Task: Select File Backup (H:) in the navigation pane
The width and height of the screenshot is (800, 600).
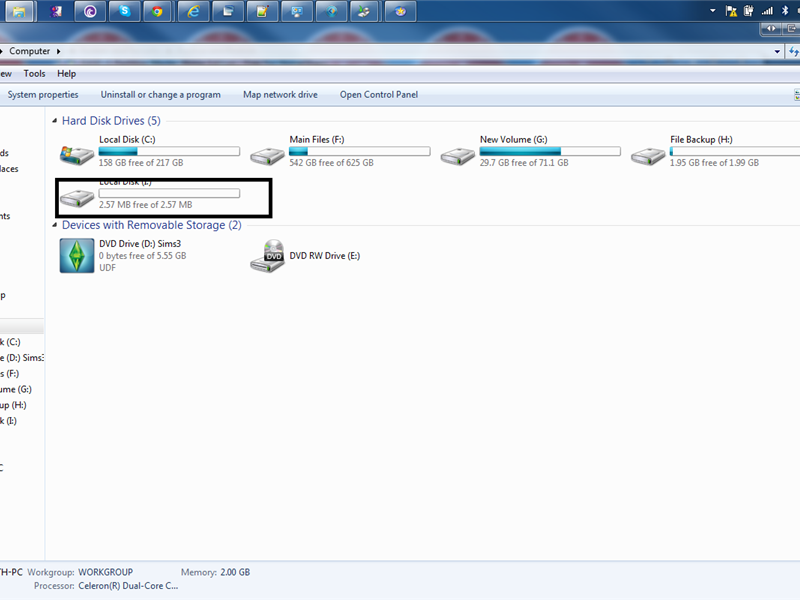Action: 14,404
